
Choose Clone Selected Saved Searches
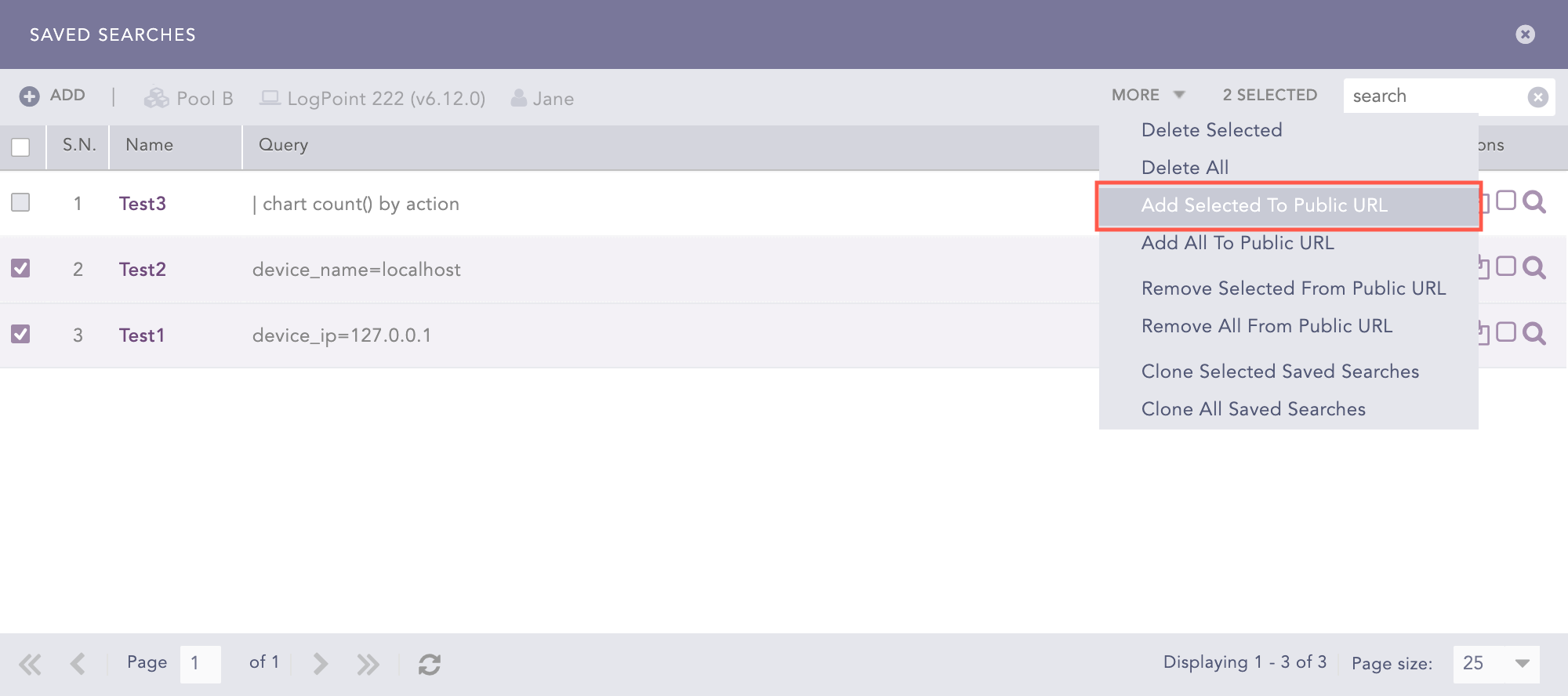(x=1280, y=372)
